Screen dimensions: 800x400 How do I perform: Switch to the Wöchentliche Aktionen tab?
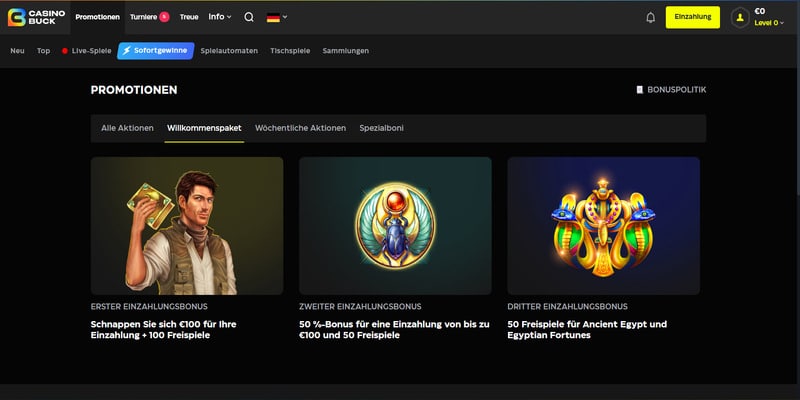(301, 128)
